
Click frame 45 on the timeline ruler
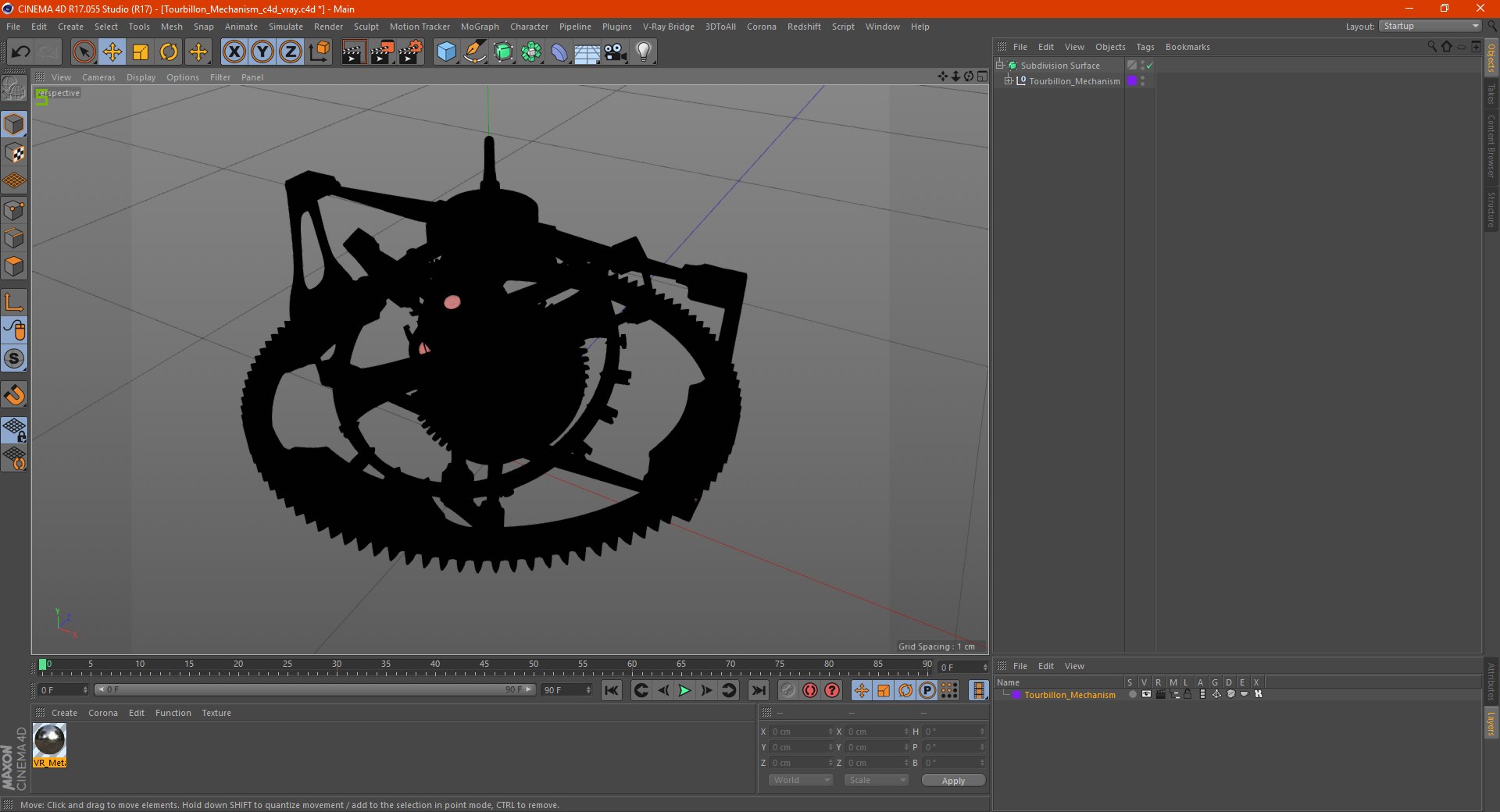click(x=484, y=664)
